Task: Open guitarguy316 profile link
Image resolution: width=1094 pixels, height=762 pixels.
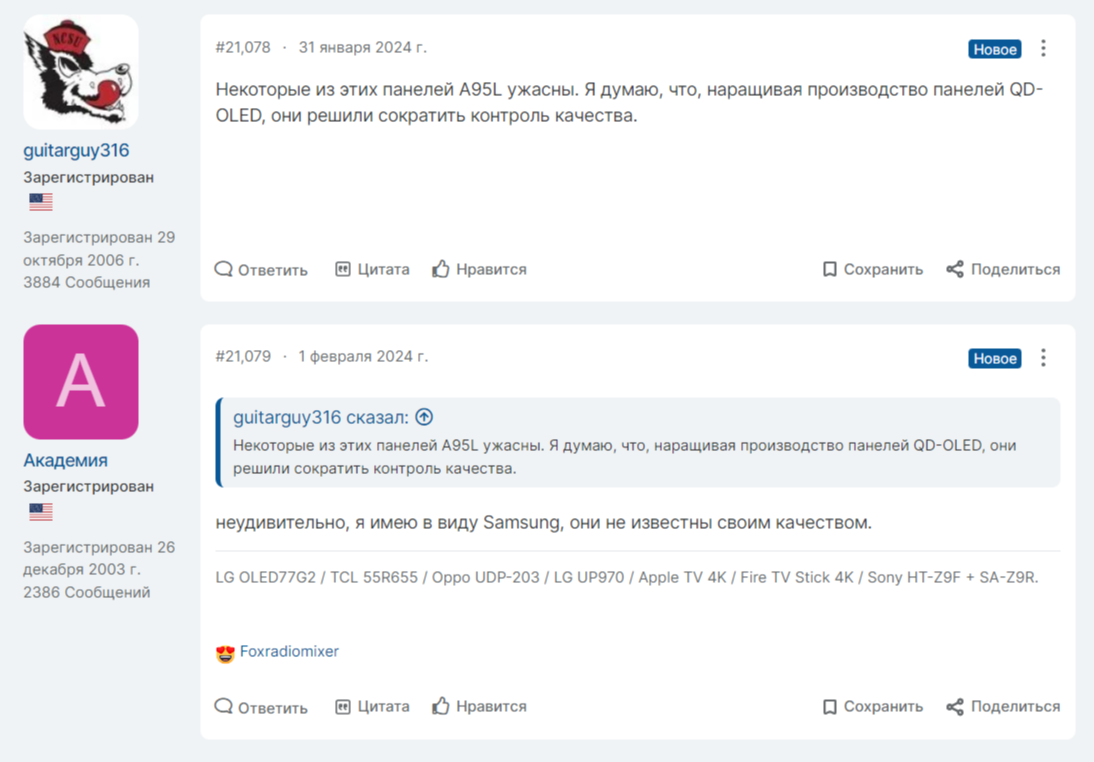Action: click(x=76, y=151)
